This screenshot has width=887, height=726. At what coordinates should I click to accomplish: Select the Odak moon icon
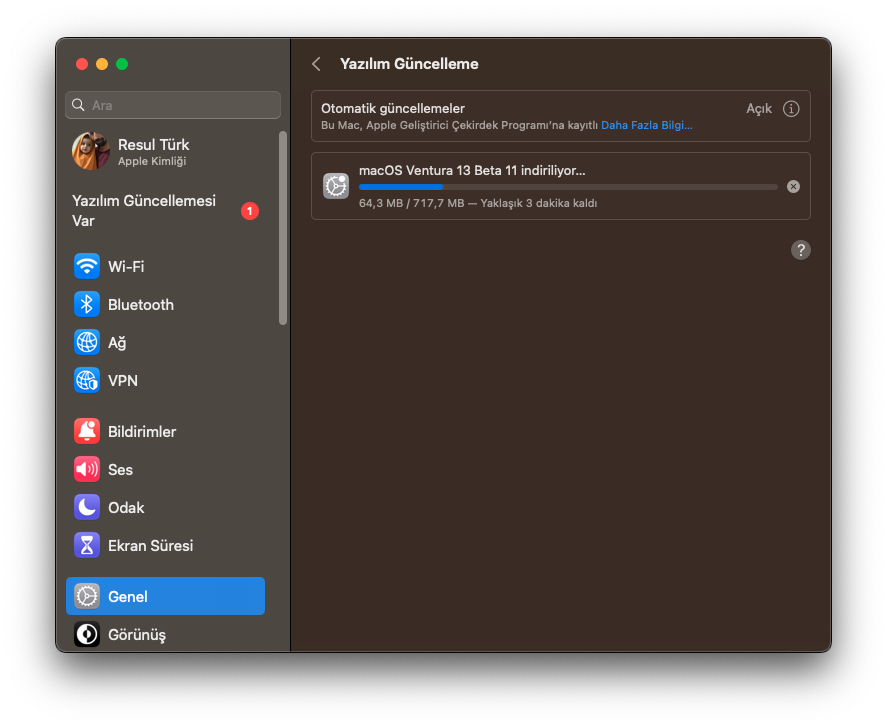(87, 508)
